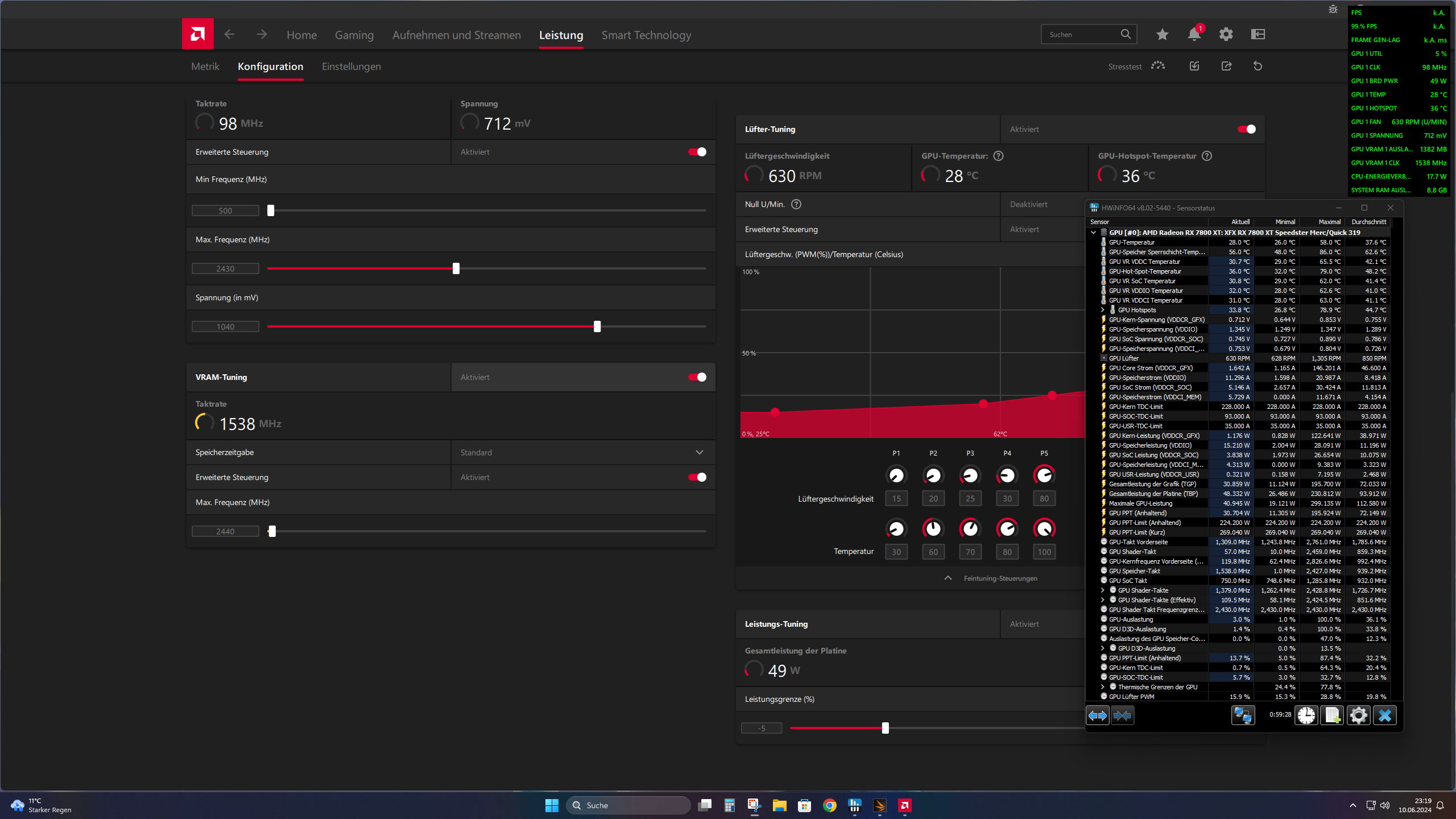Toggle GPU Erweiterte Steuerung switch
Image resolution: width=1456 pixels, height=819 pixels.
click(697, 152)
